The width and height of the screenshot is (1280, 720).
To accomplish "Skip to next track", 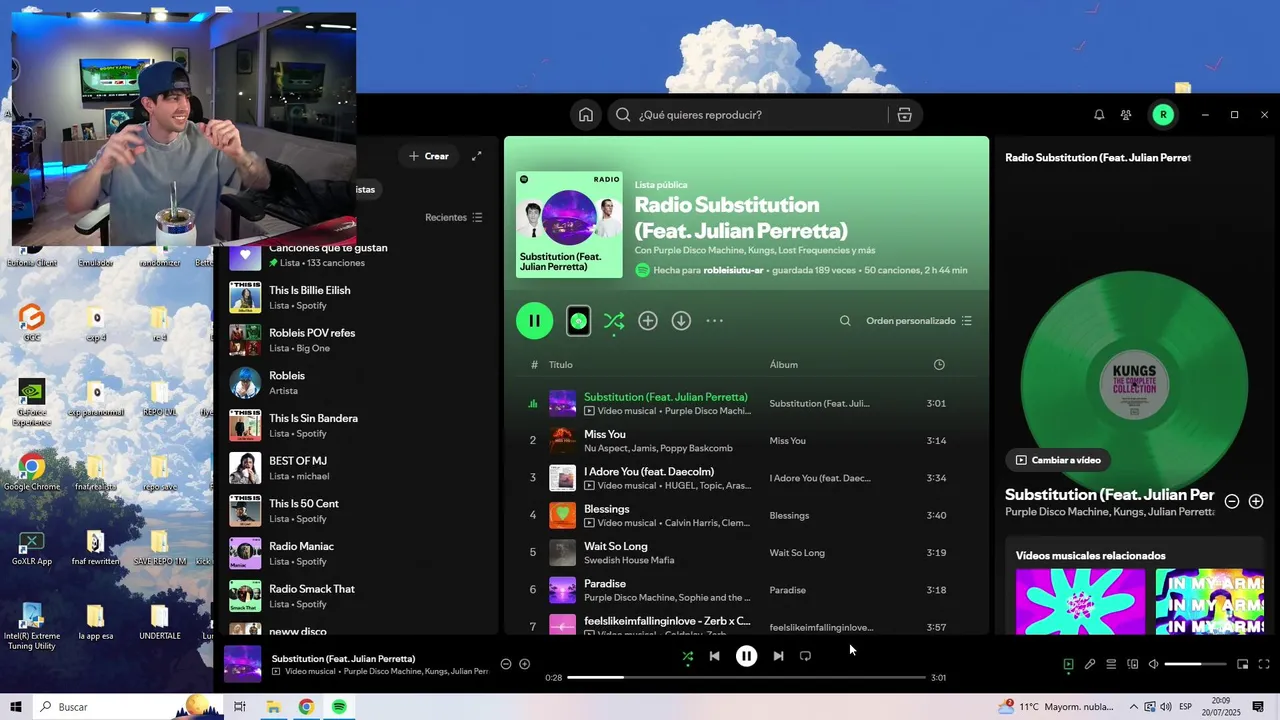I will click(x=778, y=656).
